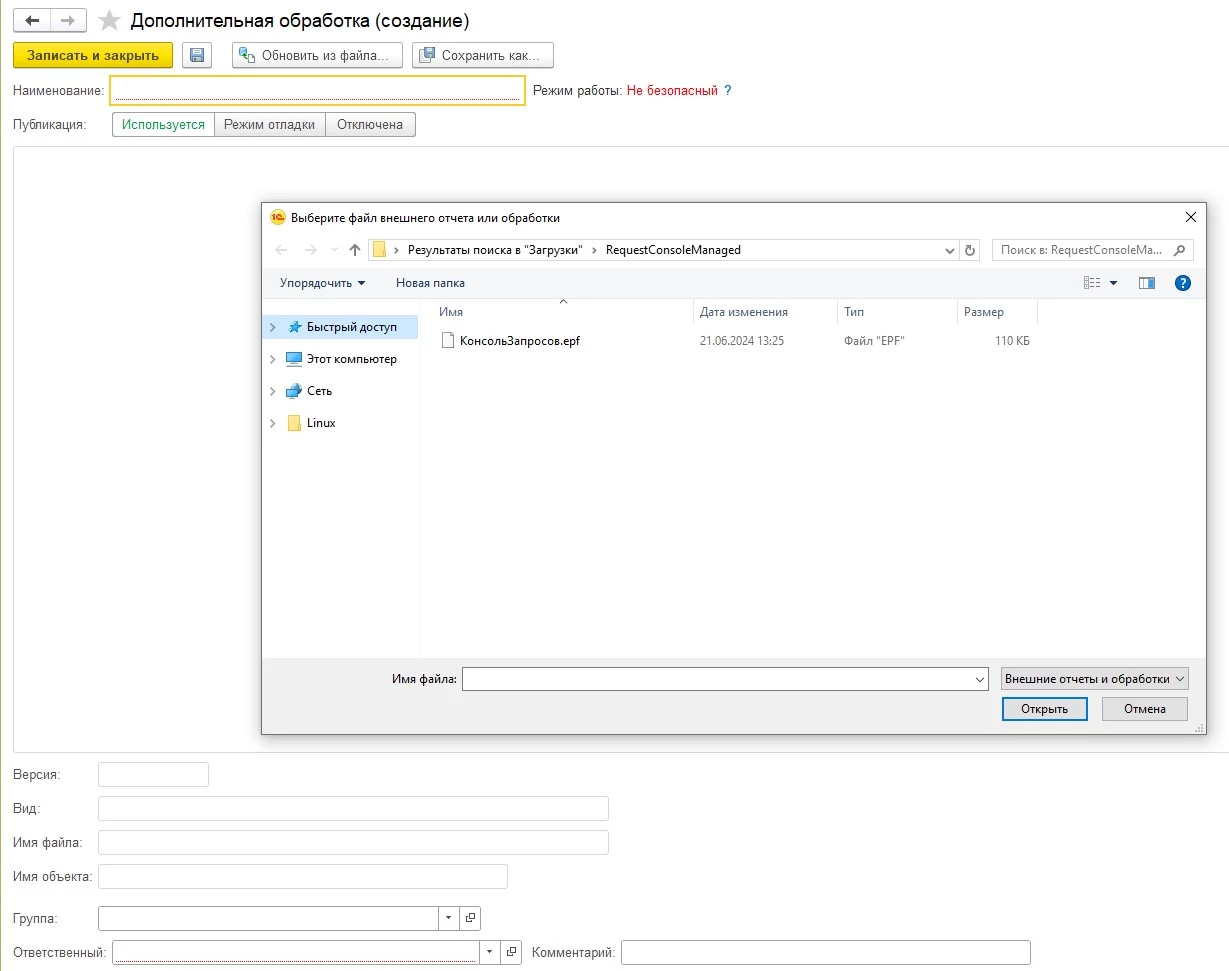Click Записать и закрыть button
Image resolution: width=1229 pixels, height=971 pixels.
tap(93, 55)
